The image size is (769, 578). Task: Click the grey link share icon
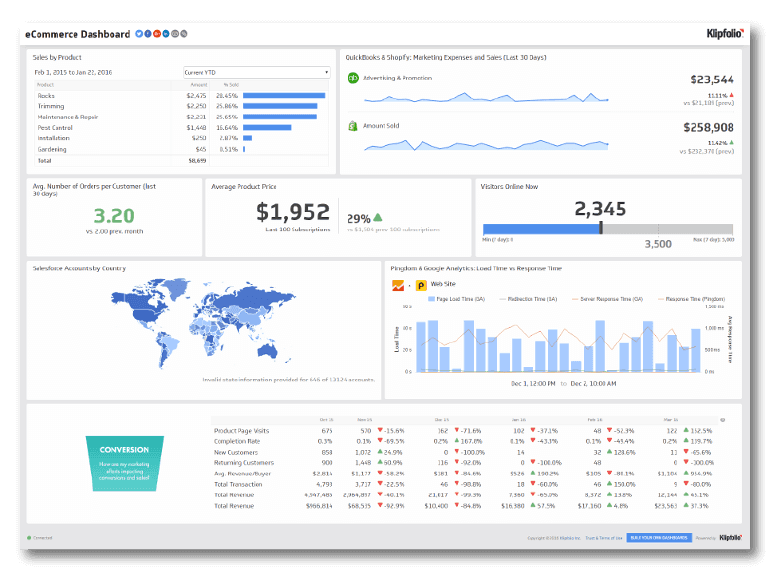point(184,34)
